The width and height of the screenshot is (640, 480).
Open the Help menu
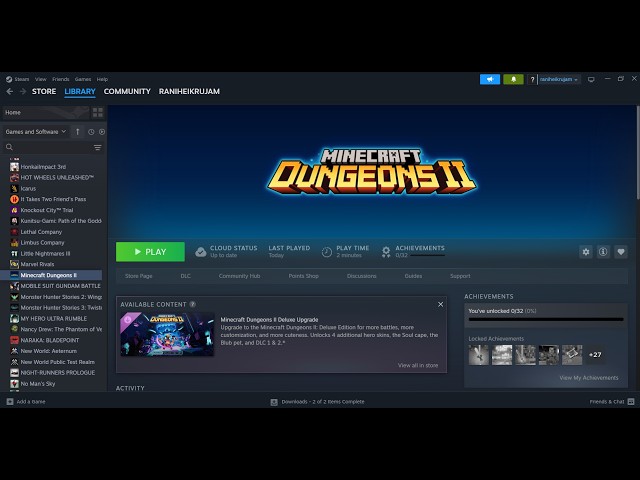[102, 79]
